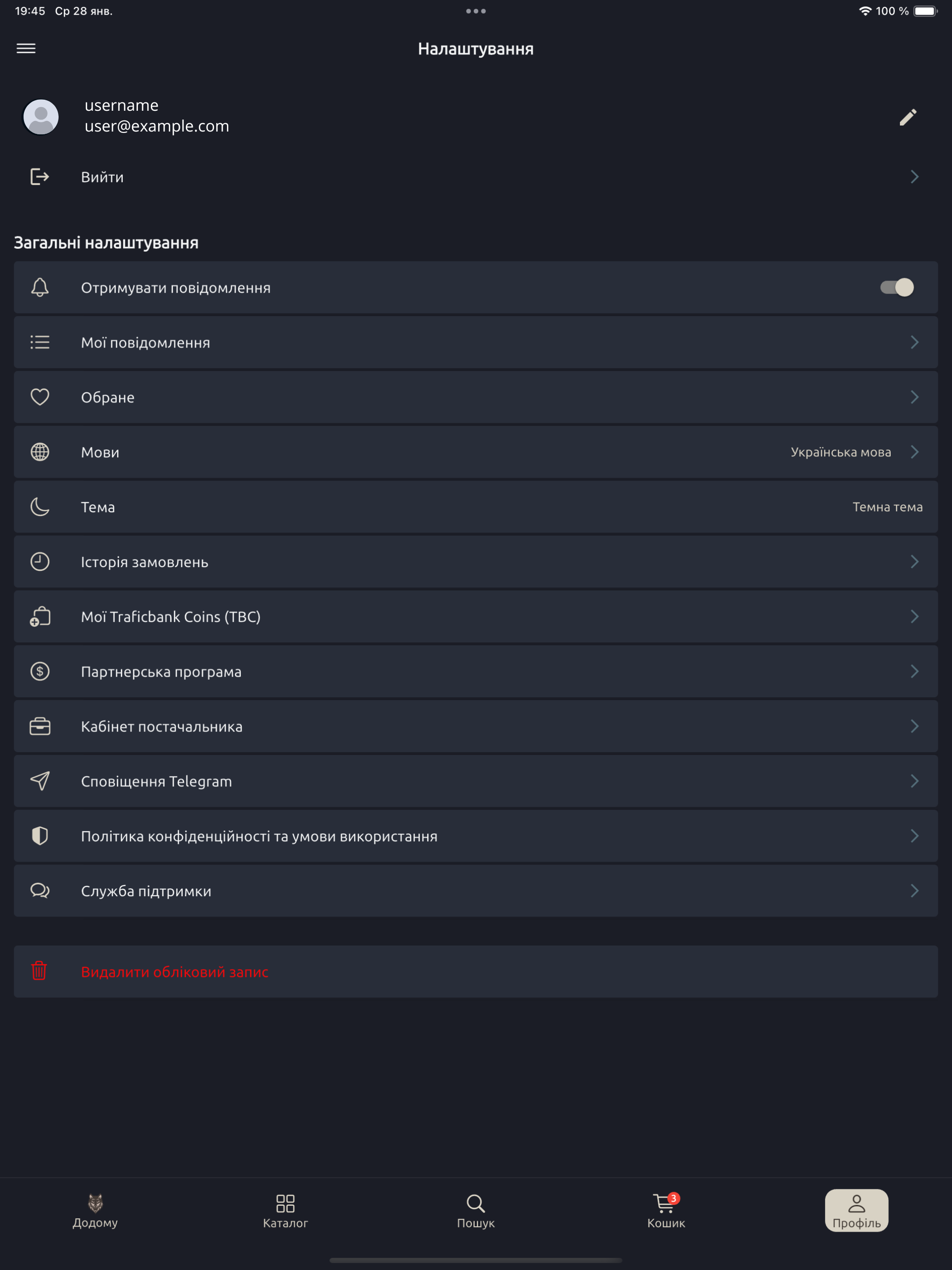
Task: Open chevron on Мови row
Action: [915, 452]
